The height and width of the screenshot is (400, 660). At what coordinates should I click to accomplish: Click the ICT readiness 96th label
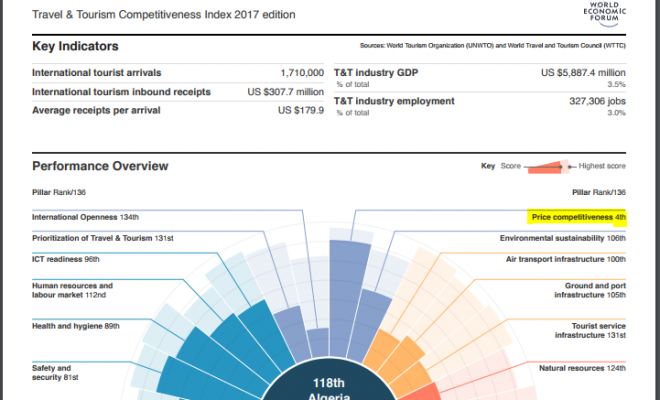point(66,259)
